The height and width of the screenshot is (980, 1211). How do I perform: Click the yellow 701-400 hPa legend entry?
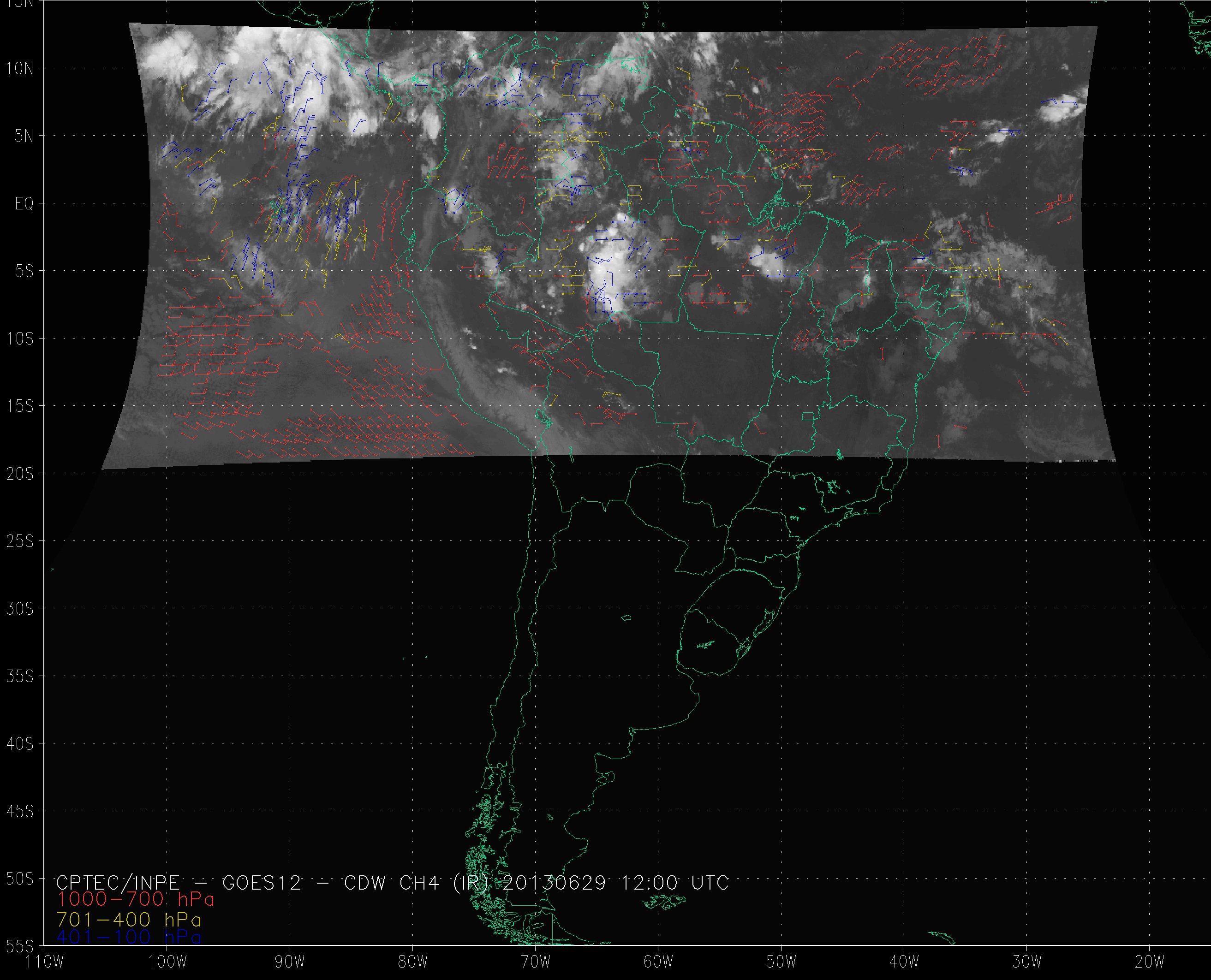click(129, 920)
